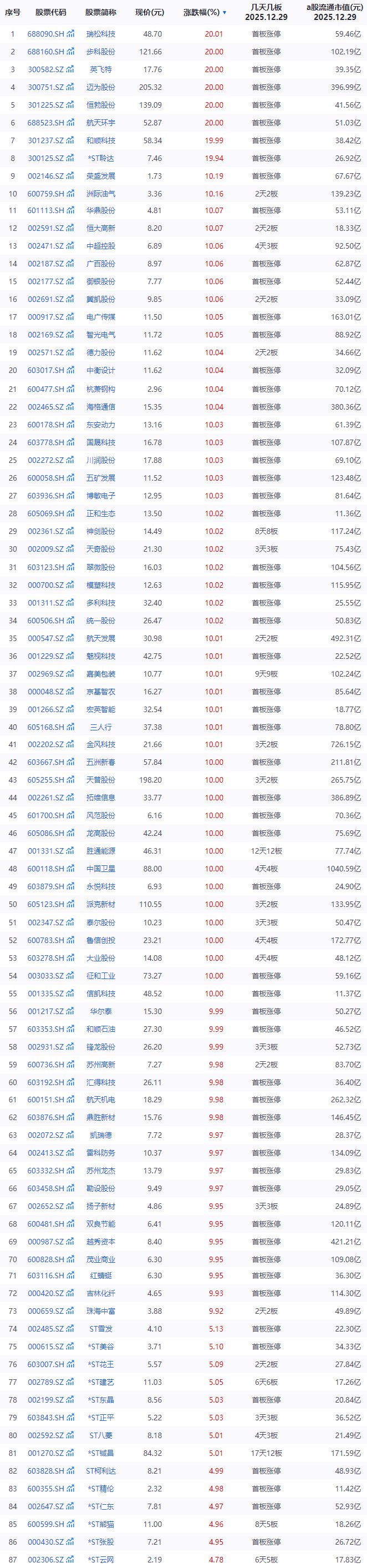Screen dimensions: 367x1568
Task: Select the 几天几板 column header
Action: point(266,12)
